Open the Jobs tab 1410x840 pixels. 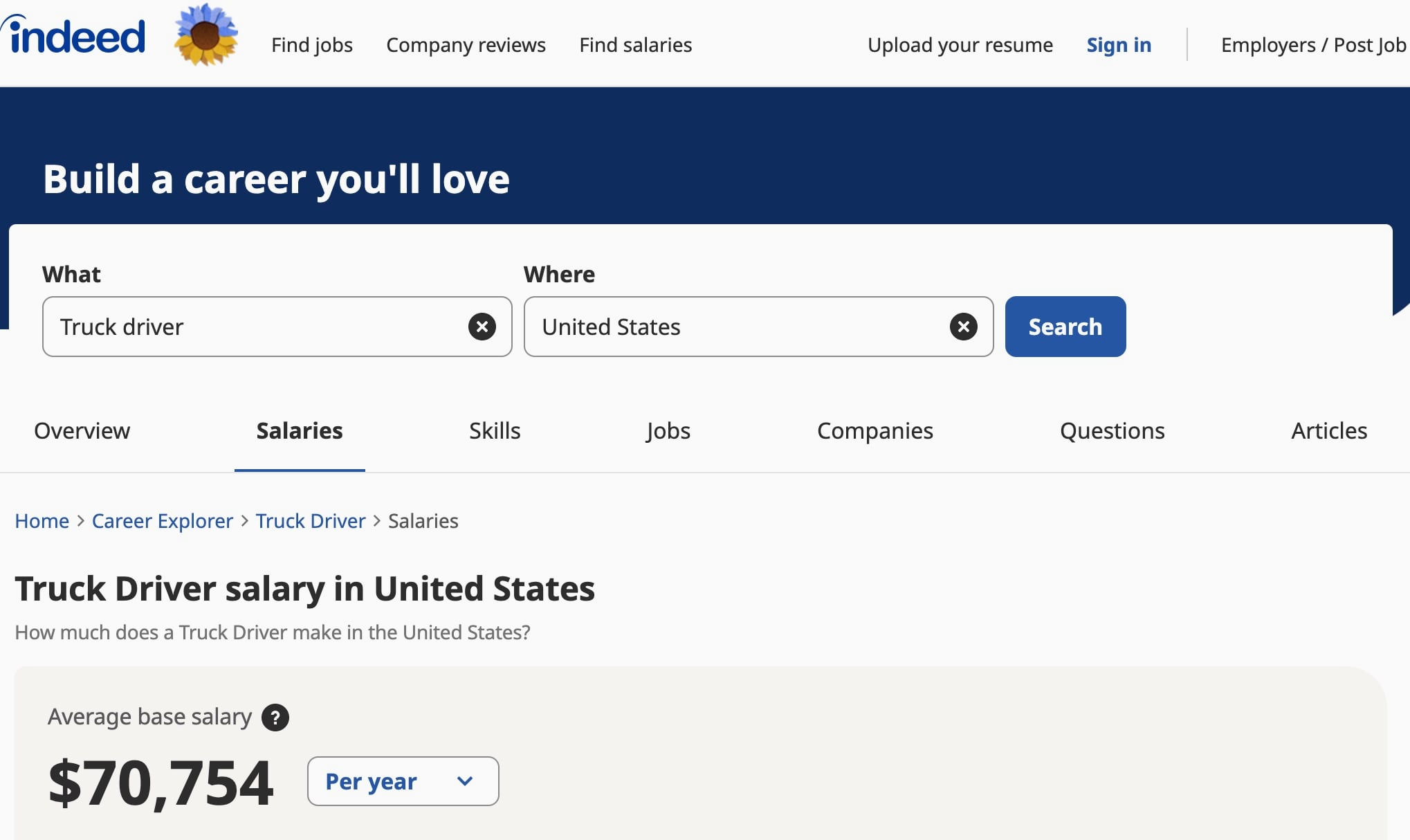coord(668,431)
